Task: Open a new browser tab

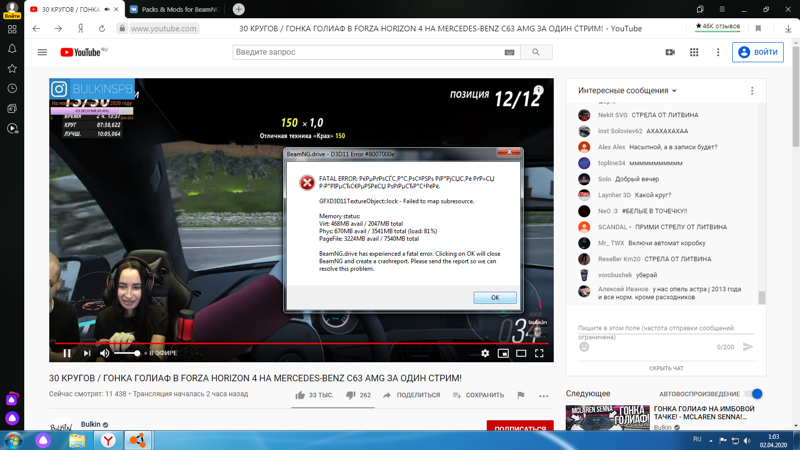Action: coord(238,9)
